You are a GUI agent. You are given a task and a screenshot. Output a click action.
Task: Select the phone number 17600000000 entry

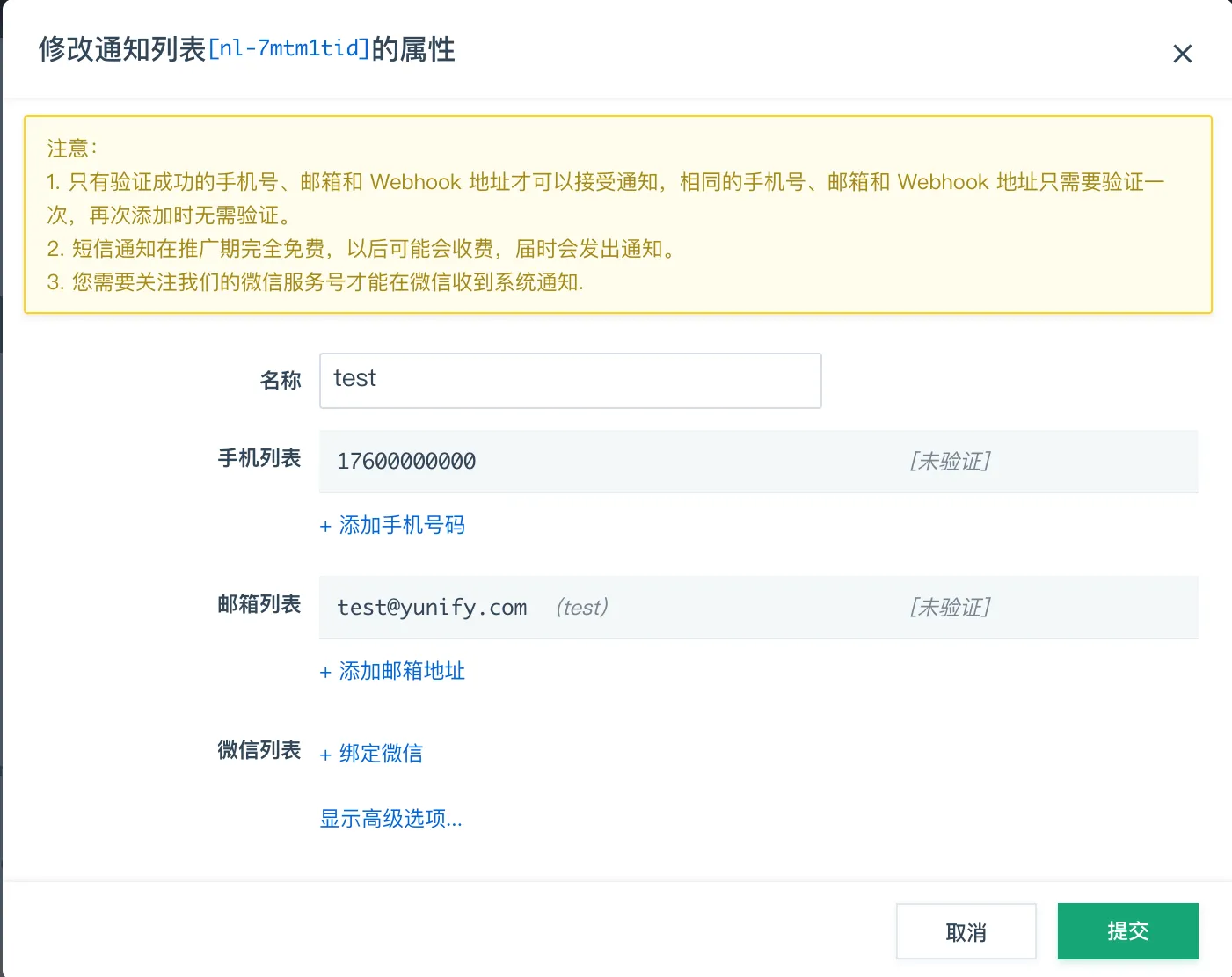coord(406,462)
